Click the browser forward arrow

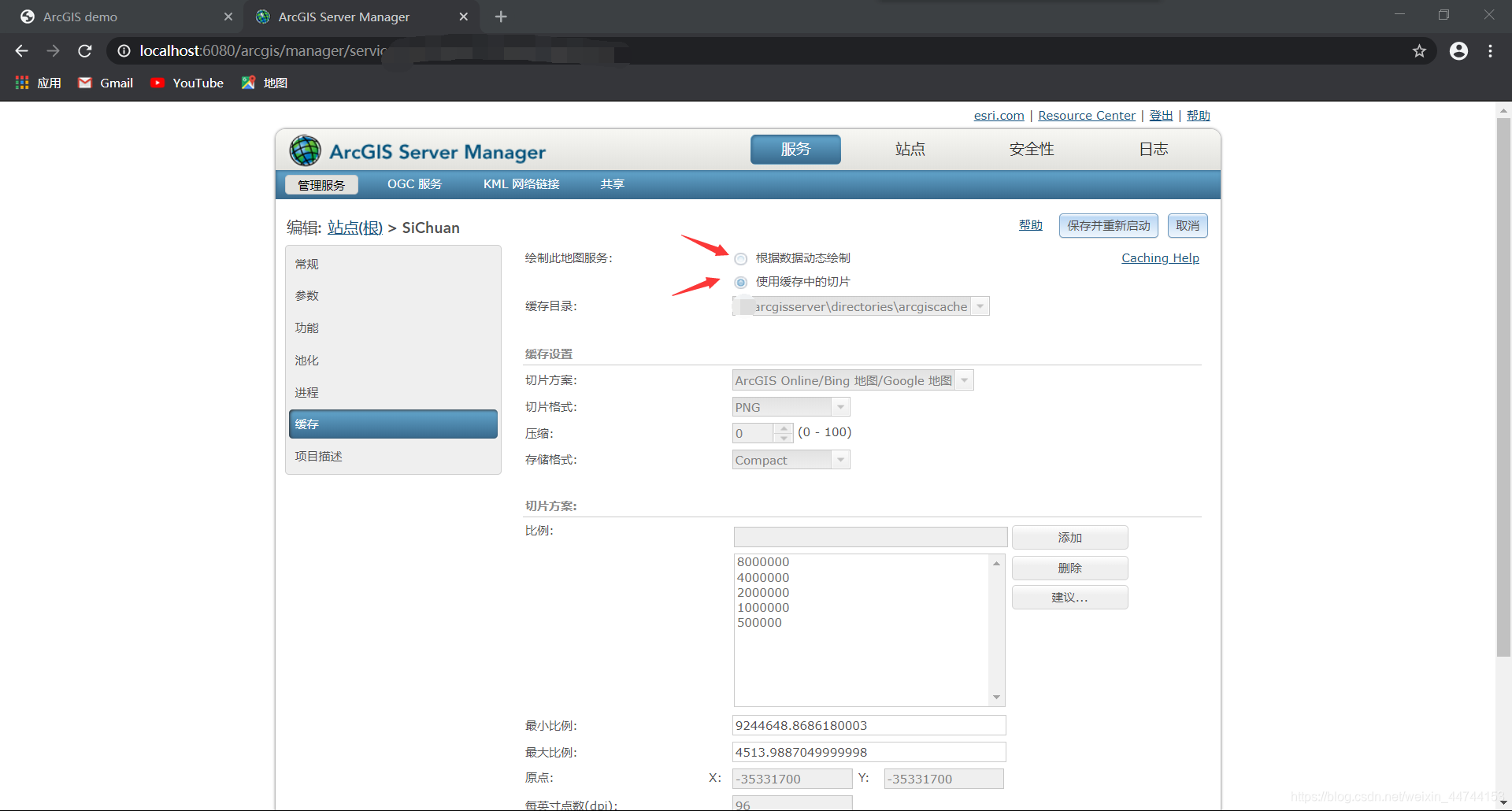click(53, 51)
